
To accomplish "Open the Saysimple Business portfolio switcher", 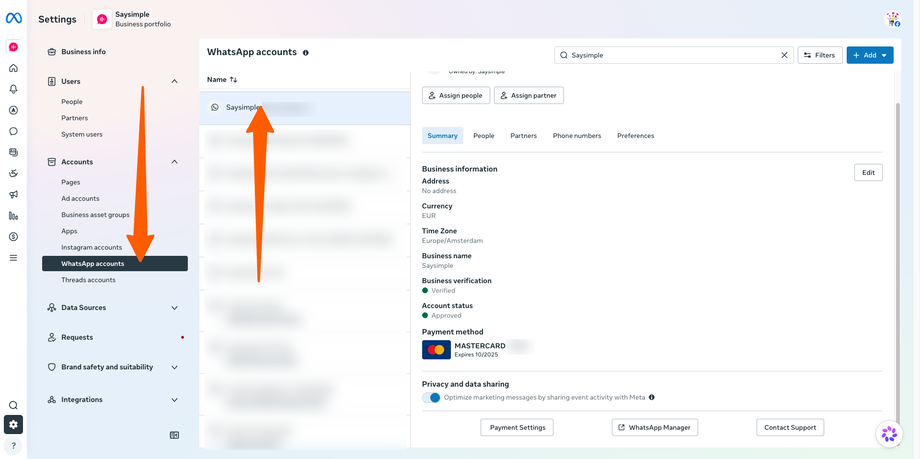I will [x=132, y=19].
